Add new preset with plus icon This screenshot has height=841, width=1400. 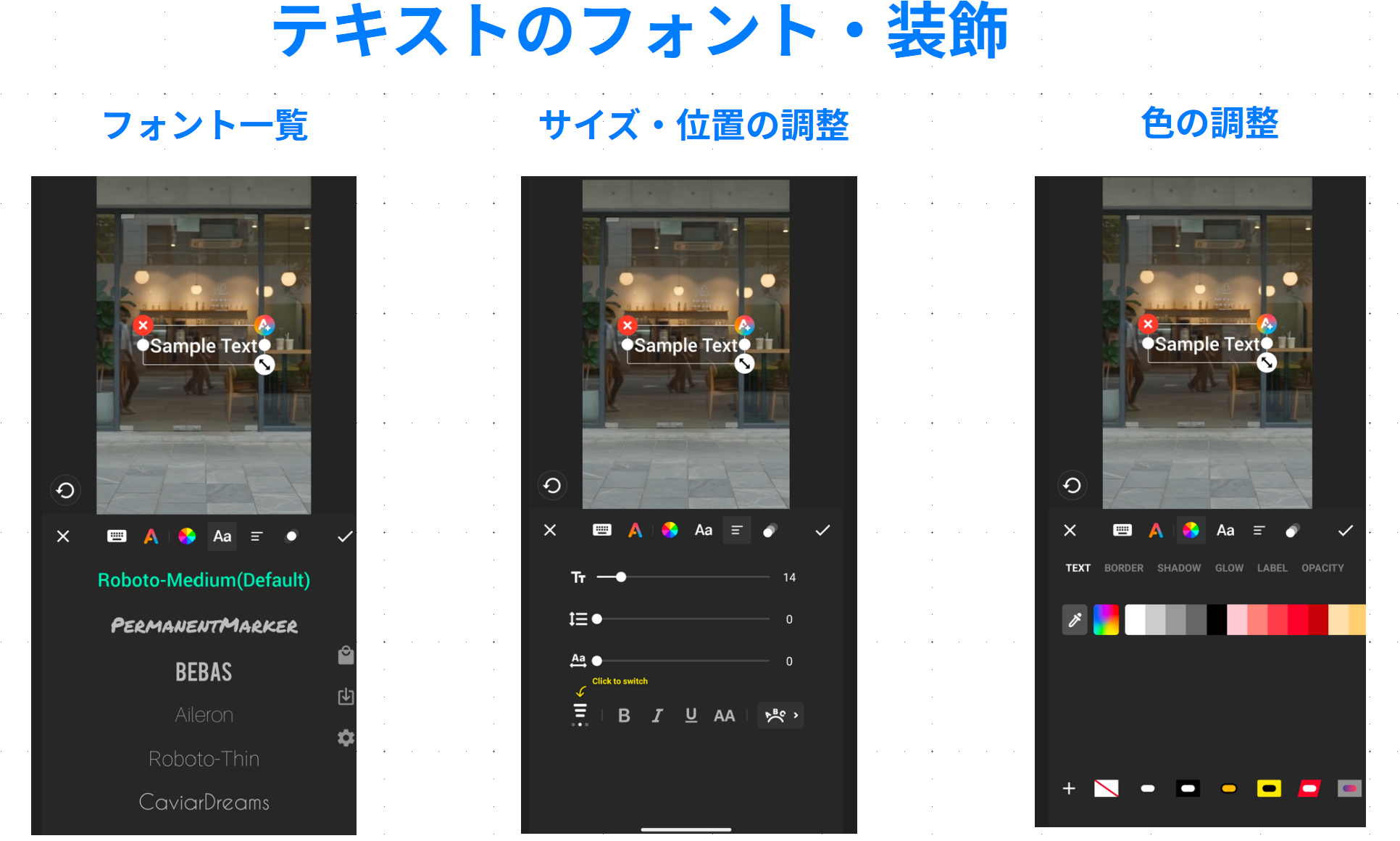pyautogui.click(x=1069, y=788)
